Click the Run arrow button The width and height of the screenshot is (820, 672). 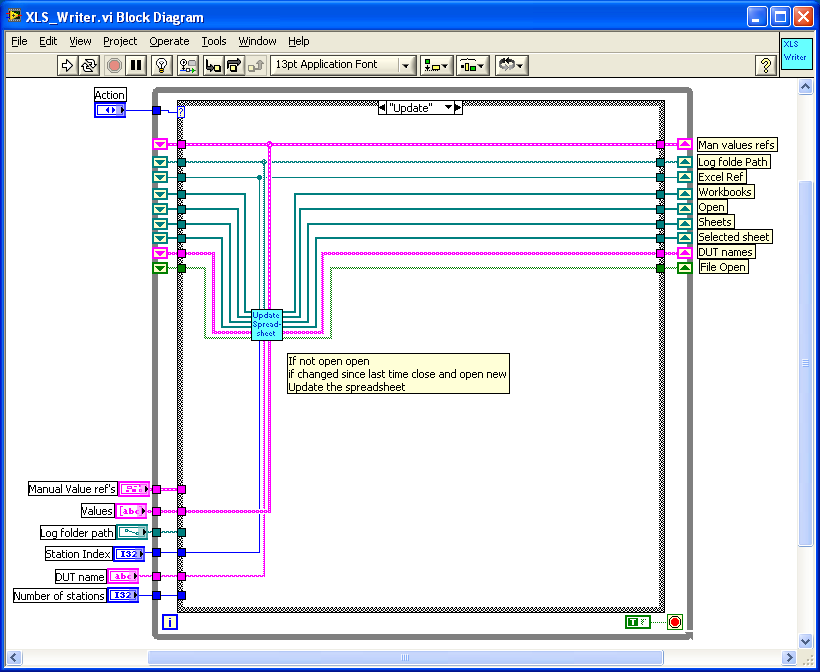[67, 65]
